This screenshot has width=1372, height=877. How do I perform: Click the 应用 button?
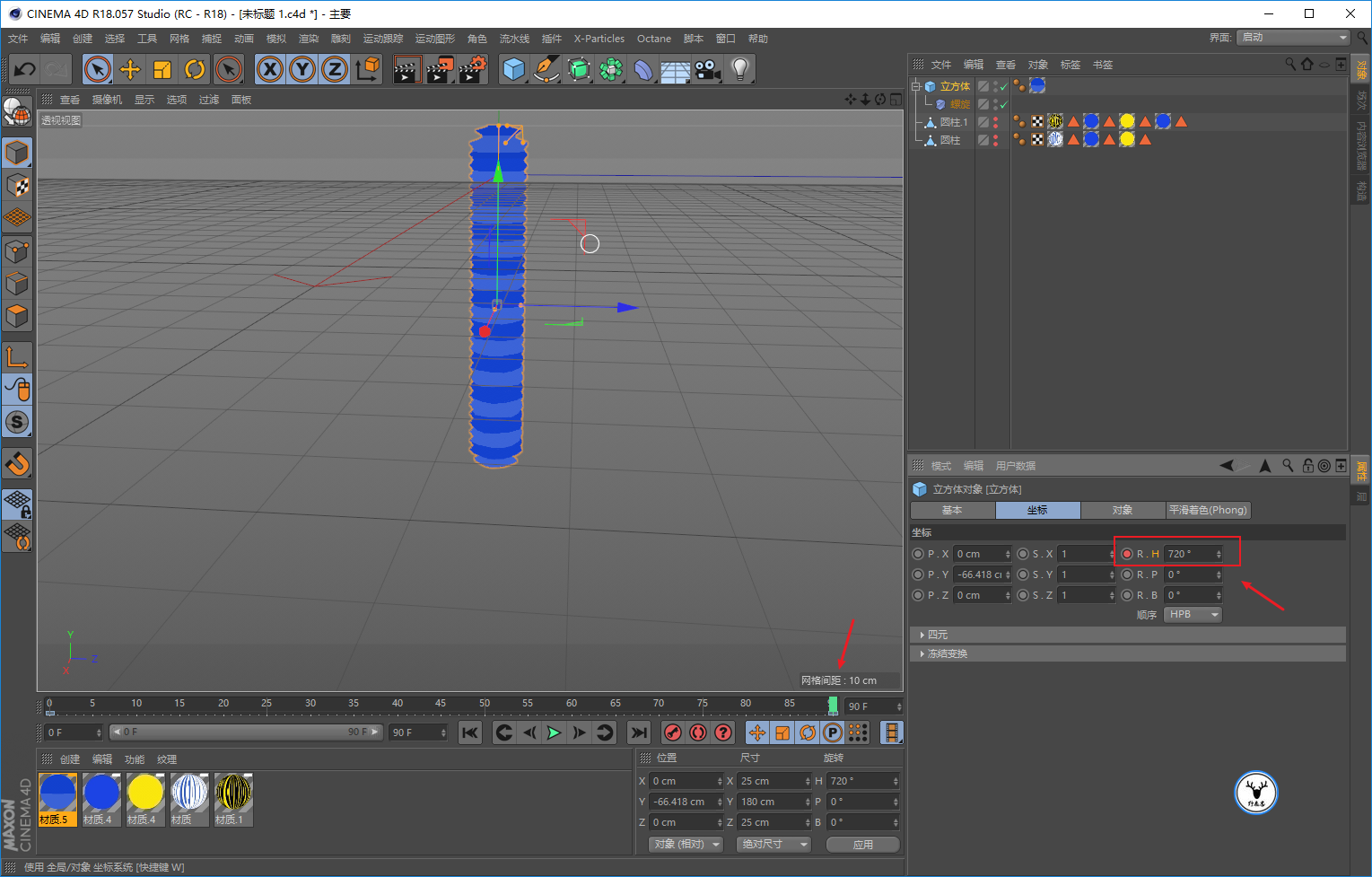(863, 845)
